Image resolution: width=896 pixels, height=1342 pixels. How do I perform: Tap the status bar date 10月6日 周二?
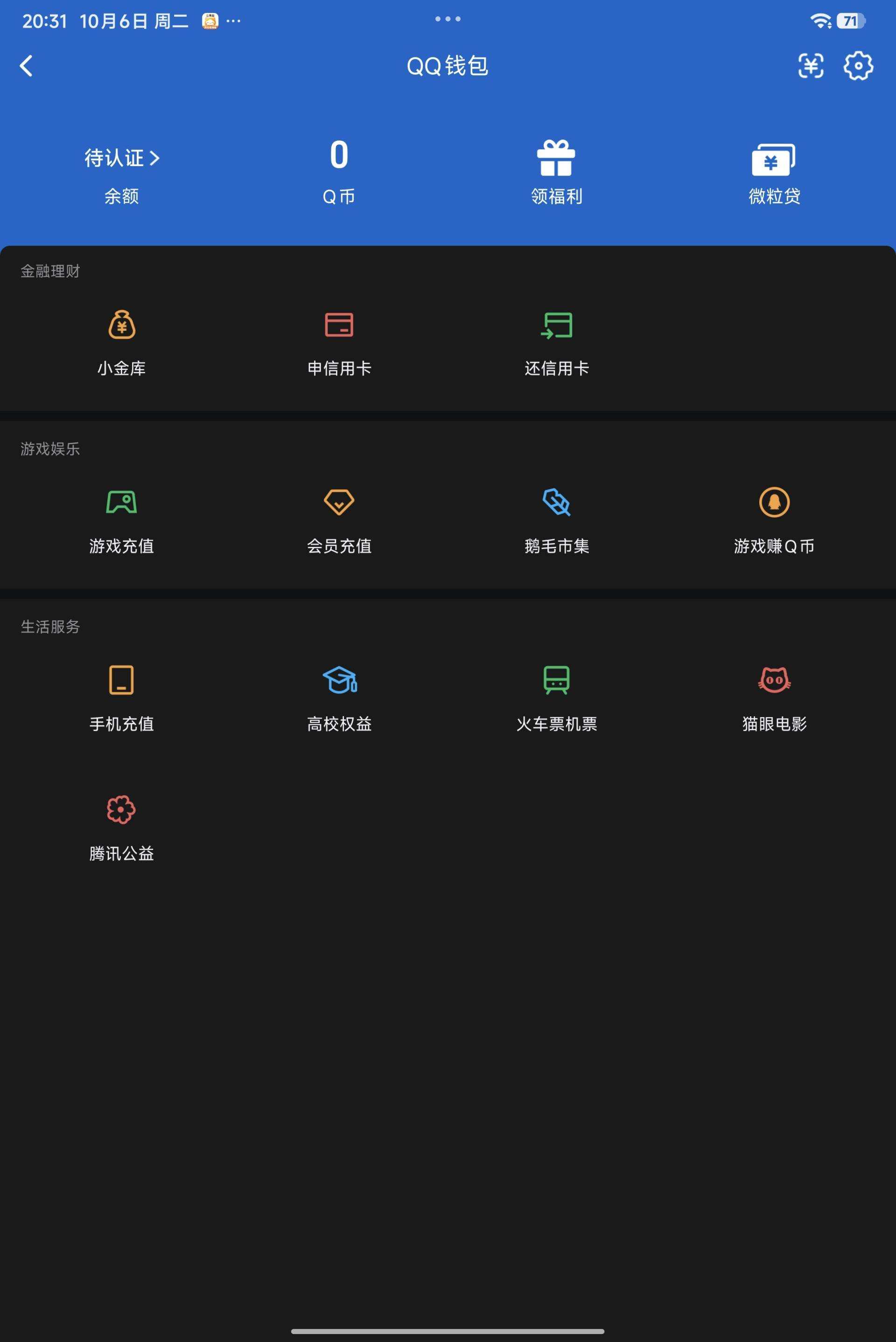[134, 21]
